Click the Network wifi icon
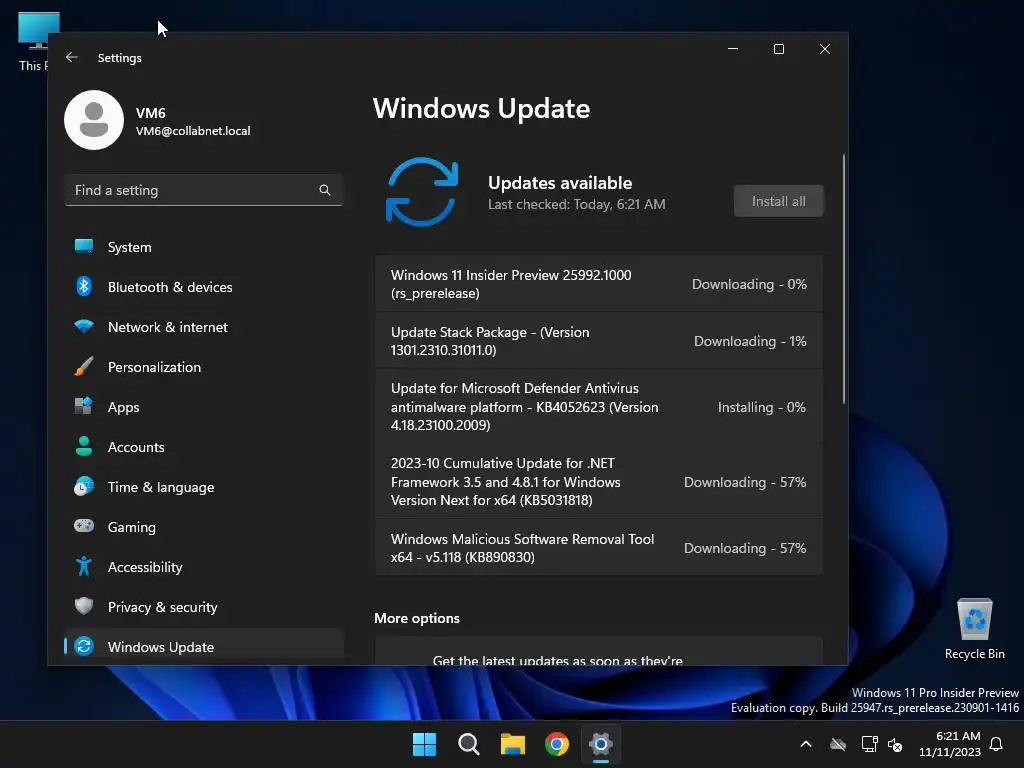Screen dimensions: 1024x768 point(84,327)
